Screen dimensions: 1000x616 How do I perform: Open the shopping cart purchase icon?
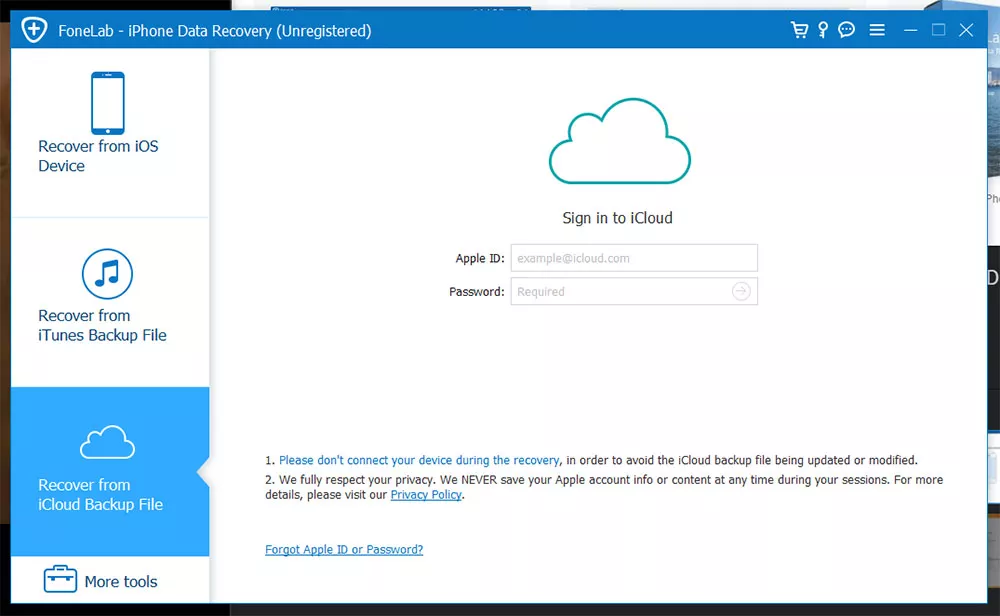coord(799,30)
